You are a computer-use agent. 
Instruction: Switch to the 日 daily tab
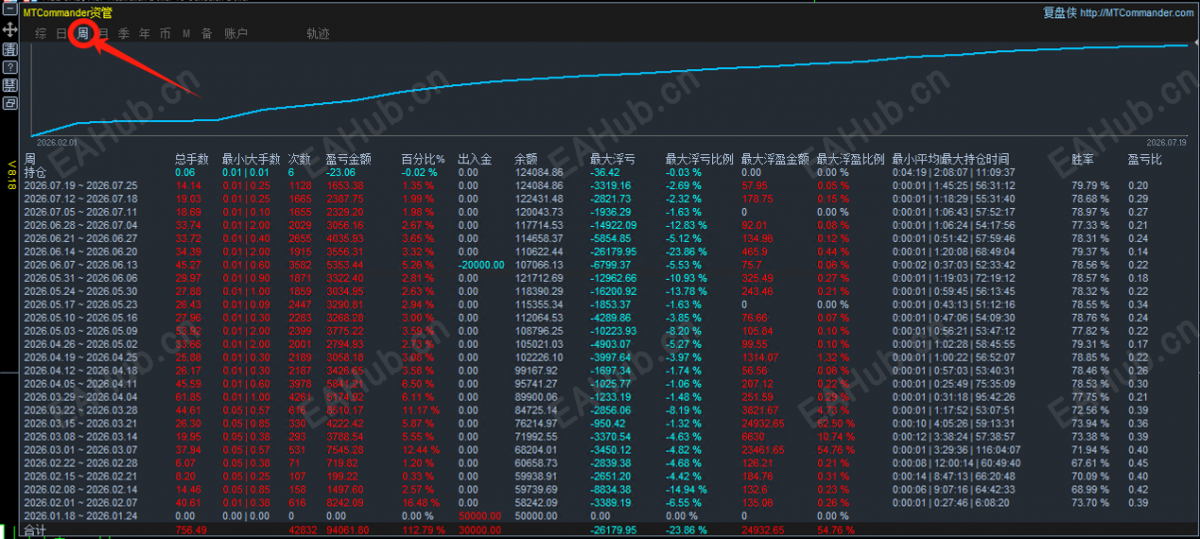(x=62, y=34)
